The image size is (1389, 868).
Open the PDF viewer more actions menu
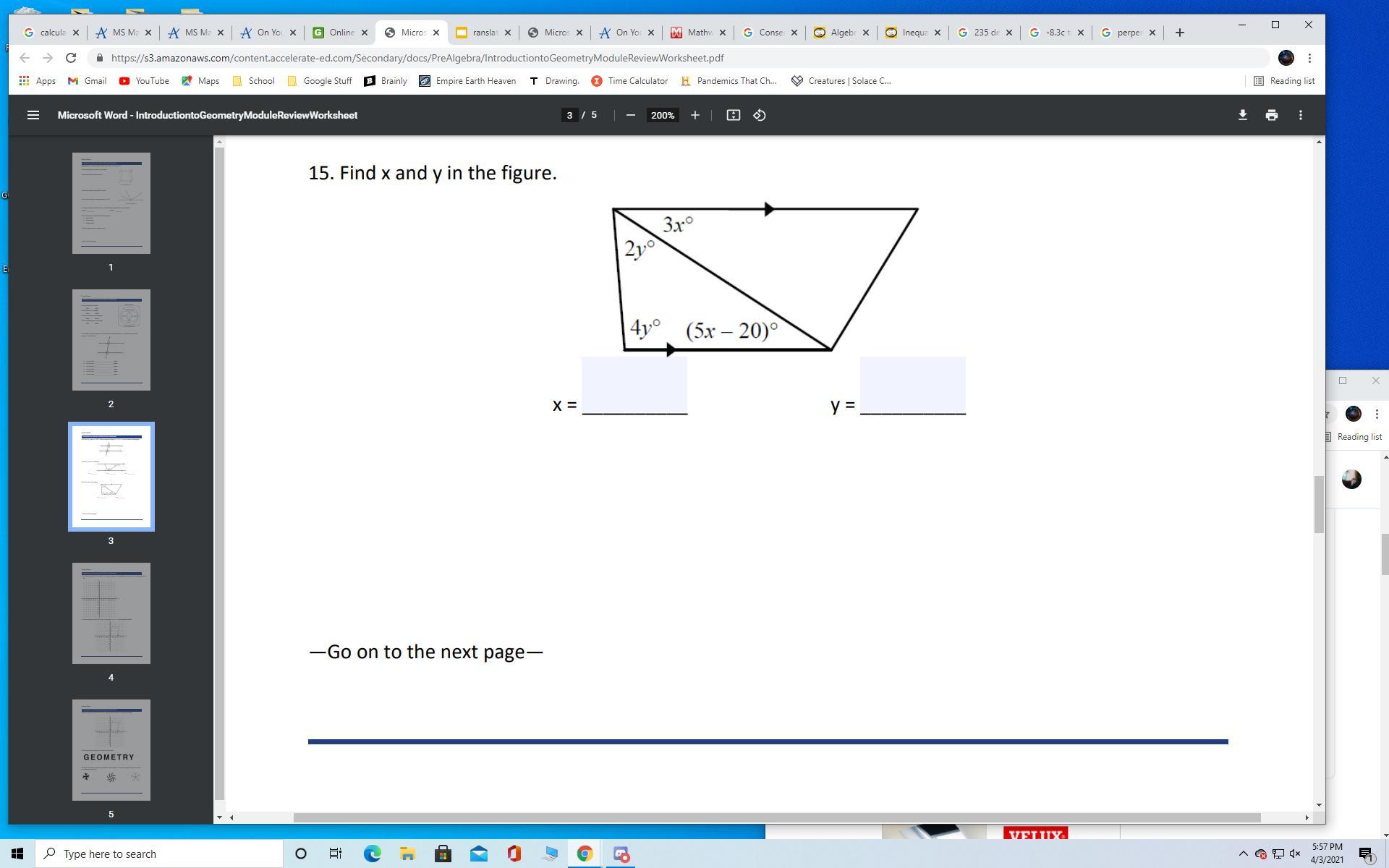pos(1300,115)
